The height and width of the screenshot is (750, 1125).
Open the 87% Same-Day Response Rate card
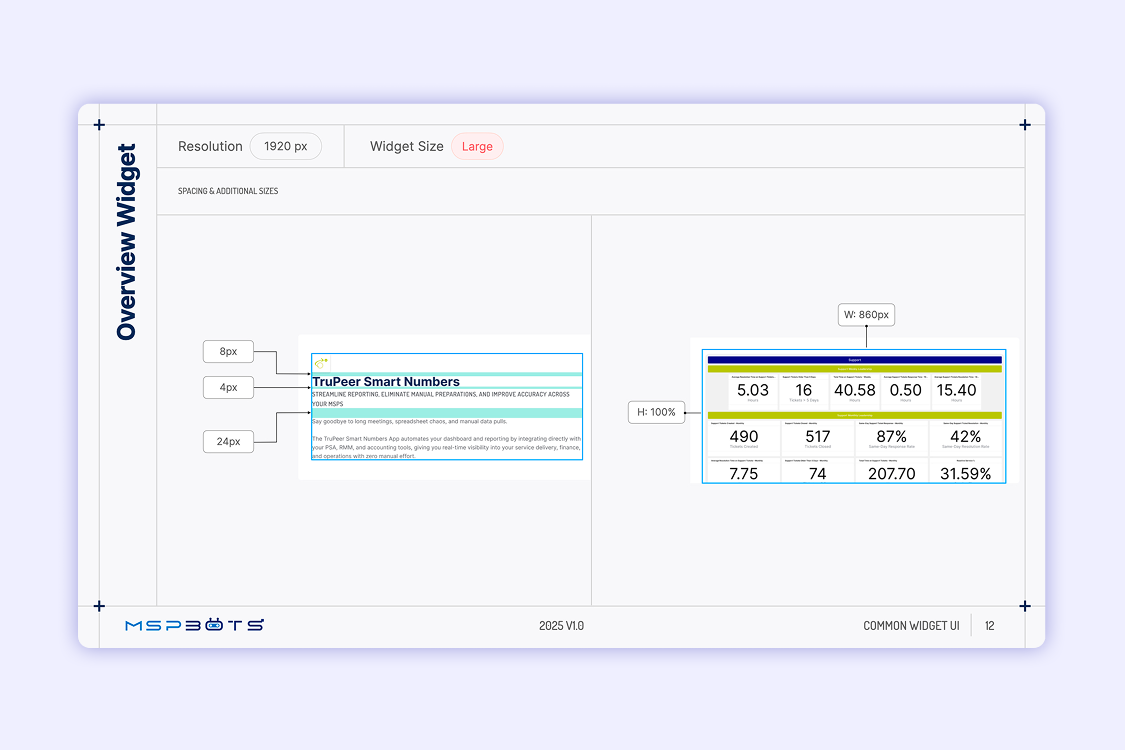(892, 438)
